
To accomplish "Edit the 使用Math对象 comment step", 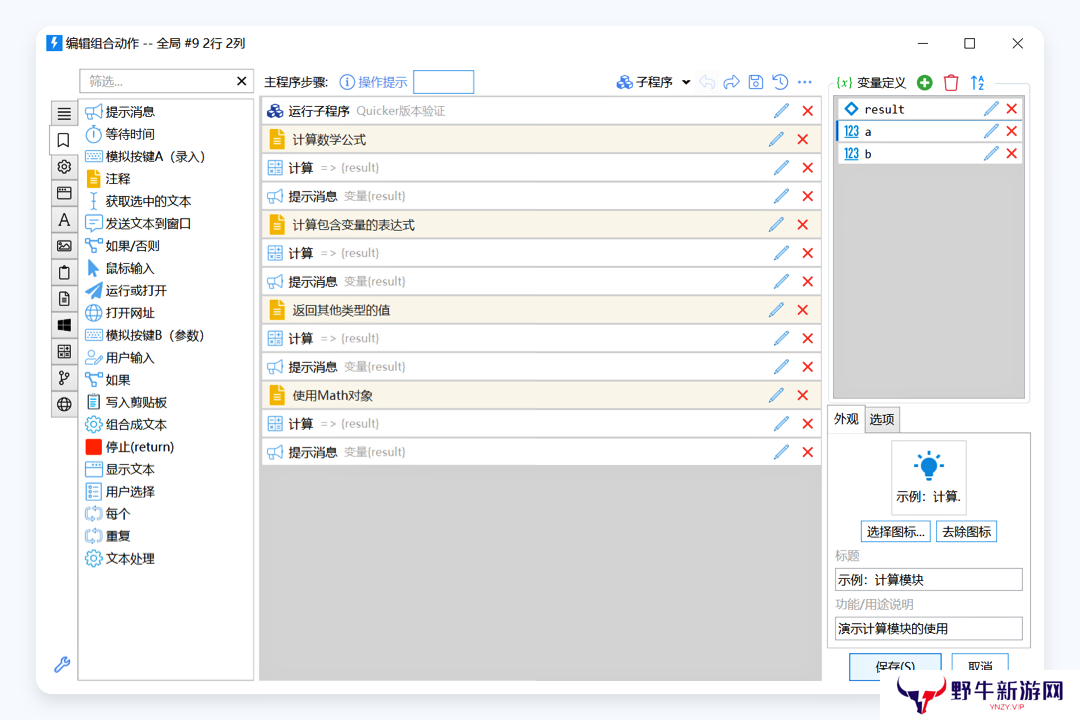I will (776, 395).
